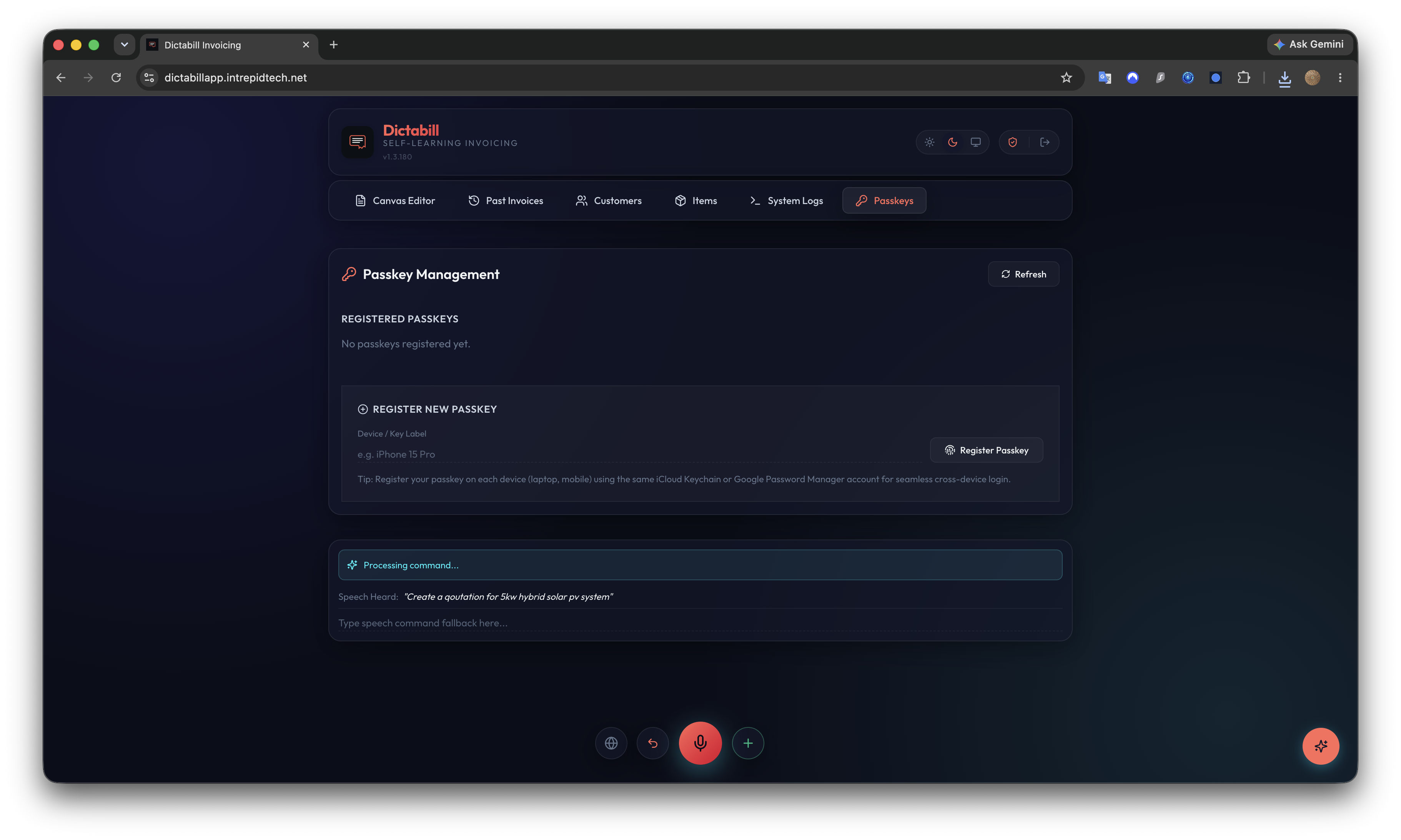Expand the tab search dropdown
Viewport: 1401px width, 840px height.
(125, 45)
